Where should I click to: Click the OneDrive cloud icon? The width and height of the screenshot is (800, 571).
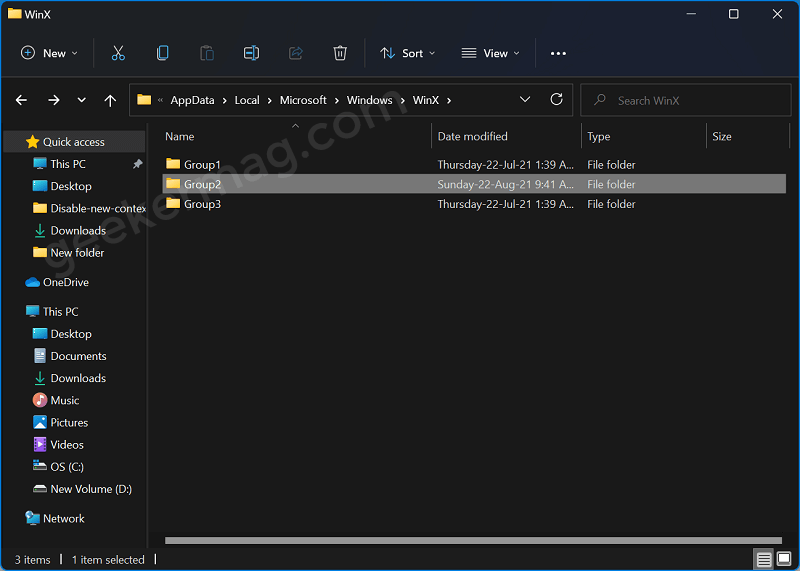point(33,282)
